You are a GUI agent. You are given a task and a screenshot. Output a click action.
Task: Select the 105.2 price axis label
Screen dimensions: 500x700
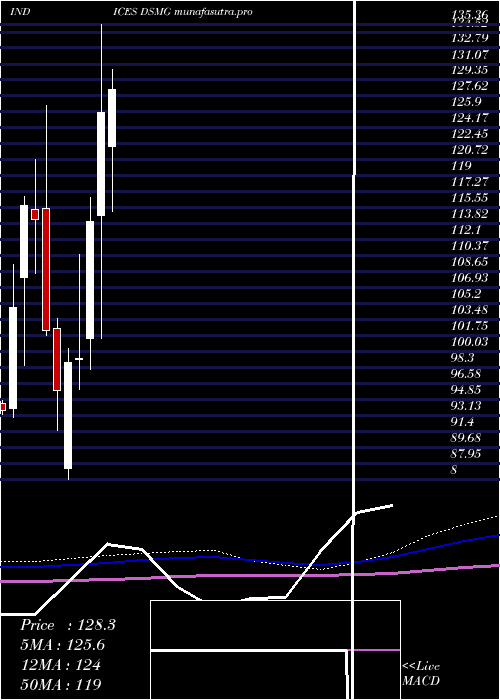coord(467,294)
